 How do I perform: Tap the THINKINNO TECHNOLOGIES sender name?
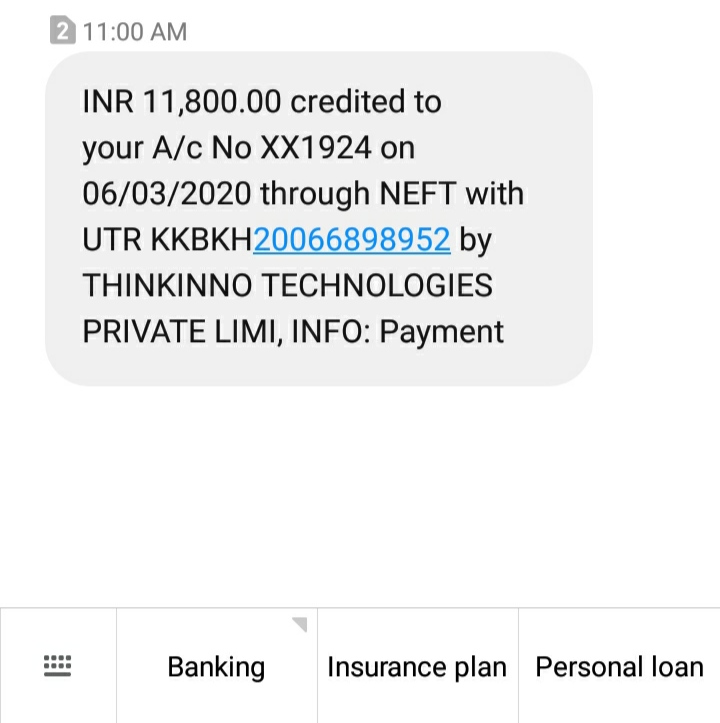point(287,285)
